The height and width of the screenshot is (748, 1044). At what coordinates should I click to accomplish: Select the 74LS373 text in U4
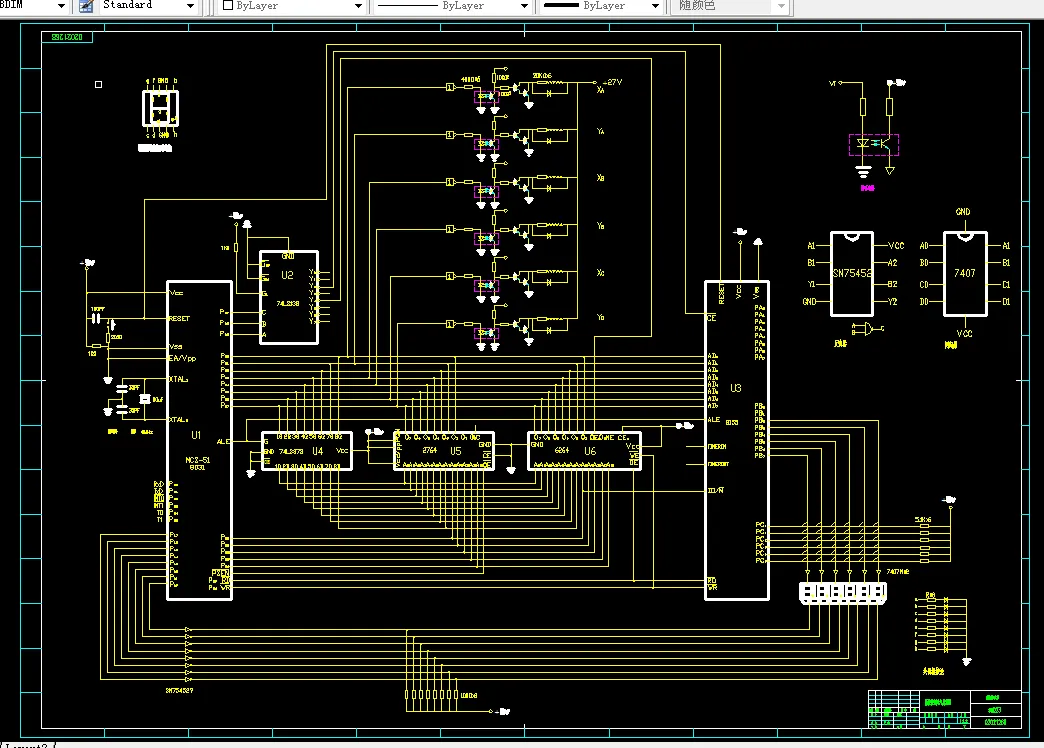291,451
